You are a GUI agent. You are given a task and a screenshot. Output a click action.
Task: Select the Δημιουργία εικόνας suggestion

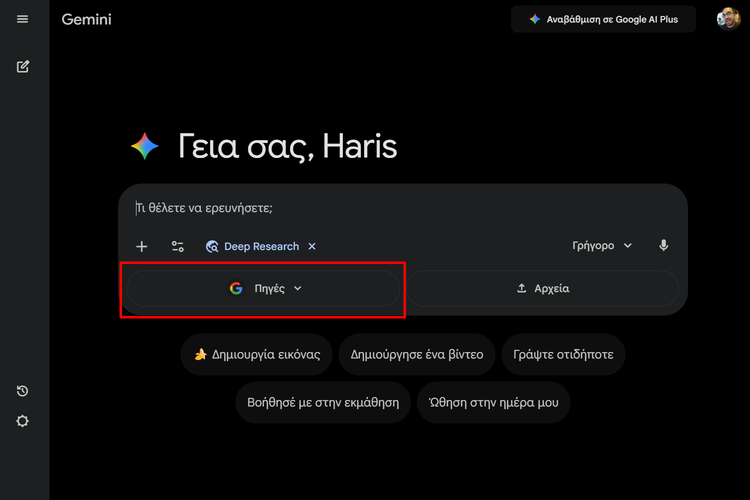(x=256, y=354)
